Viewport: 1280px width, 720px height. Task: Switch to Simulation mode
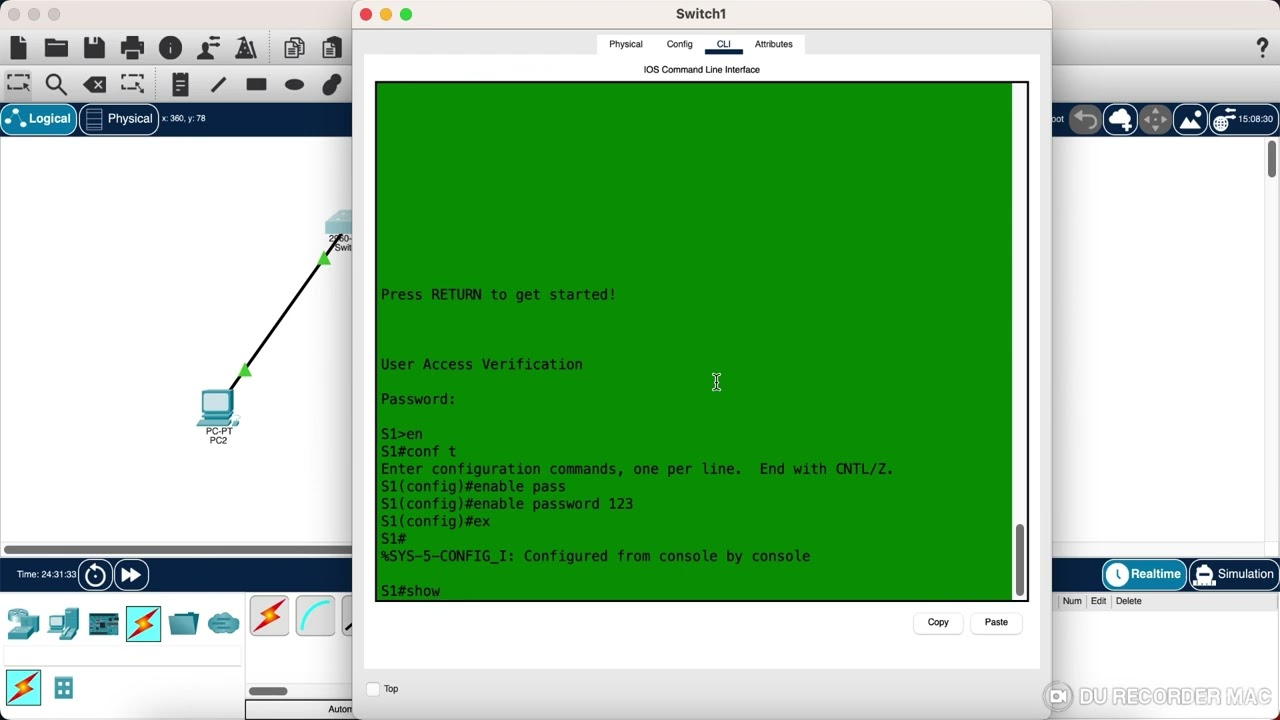(x=1234, y=574)
